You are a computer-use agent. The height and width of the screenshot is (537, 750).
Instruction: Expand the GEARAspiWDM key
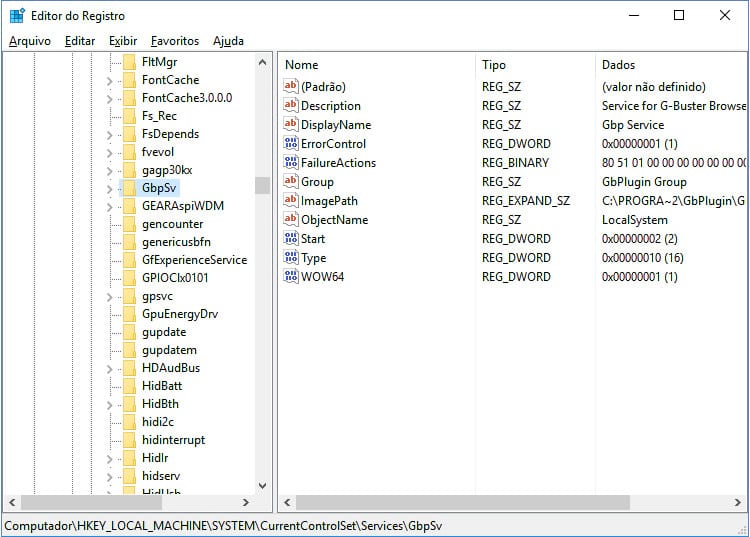point(110,207)
